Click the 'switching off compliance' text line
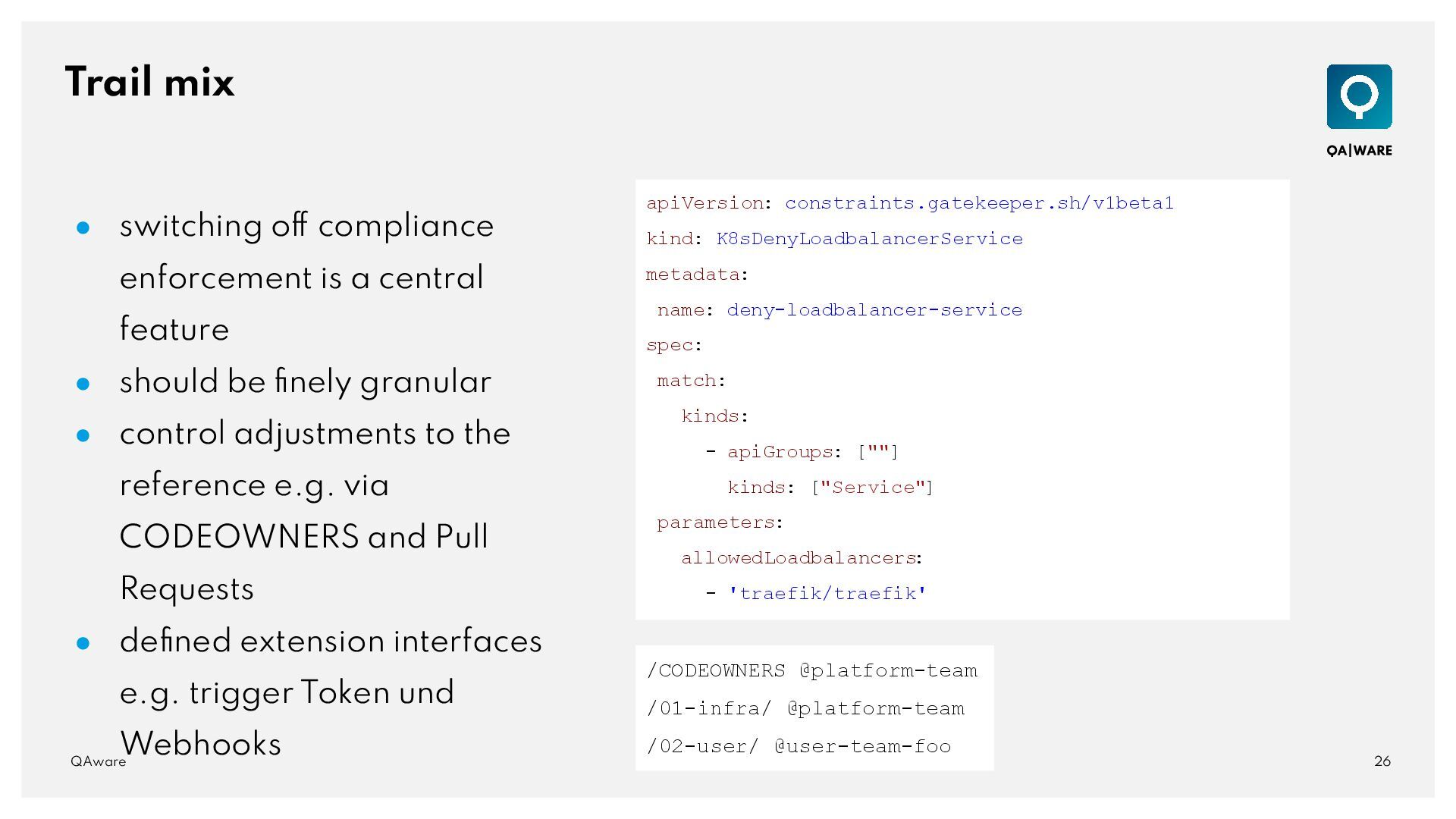The width and height of the screenshot is (1456, 819). 306,226
